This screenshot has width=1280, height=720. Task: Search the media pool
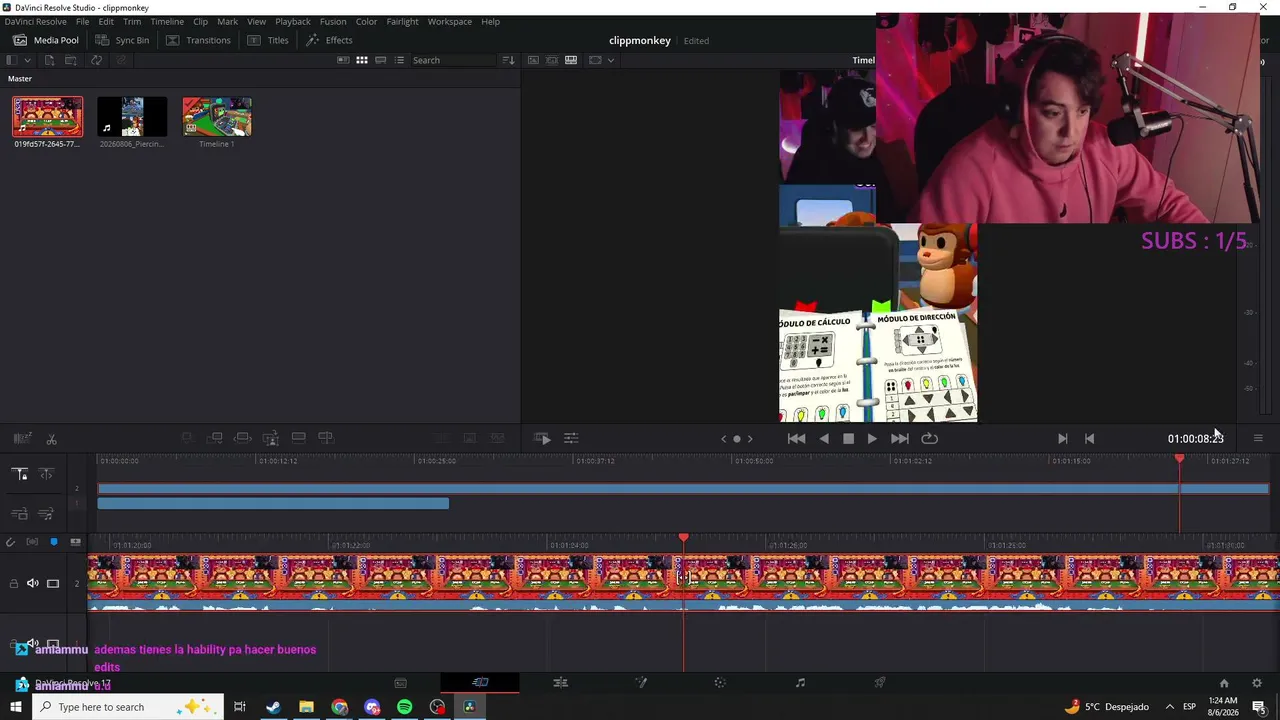tap(455, 60)
